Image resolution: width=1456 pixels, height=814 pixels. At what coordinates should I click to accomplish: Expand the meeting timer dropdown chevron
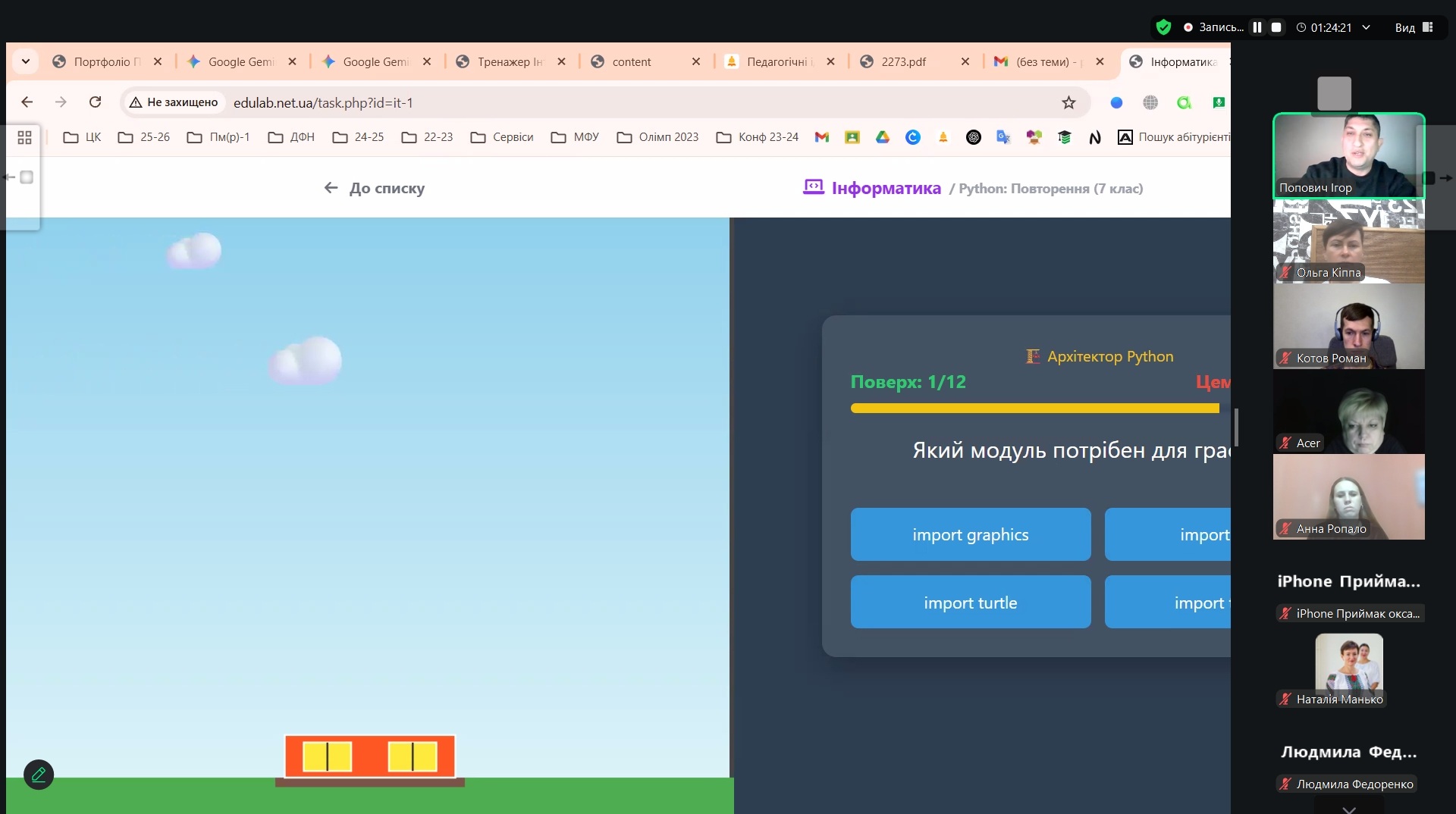click(1366, 27)
